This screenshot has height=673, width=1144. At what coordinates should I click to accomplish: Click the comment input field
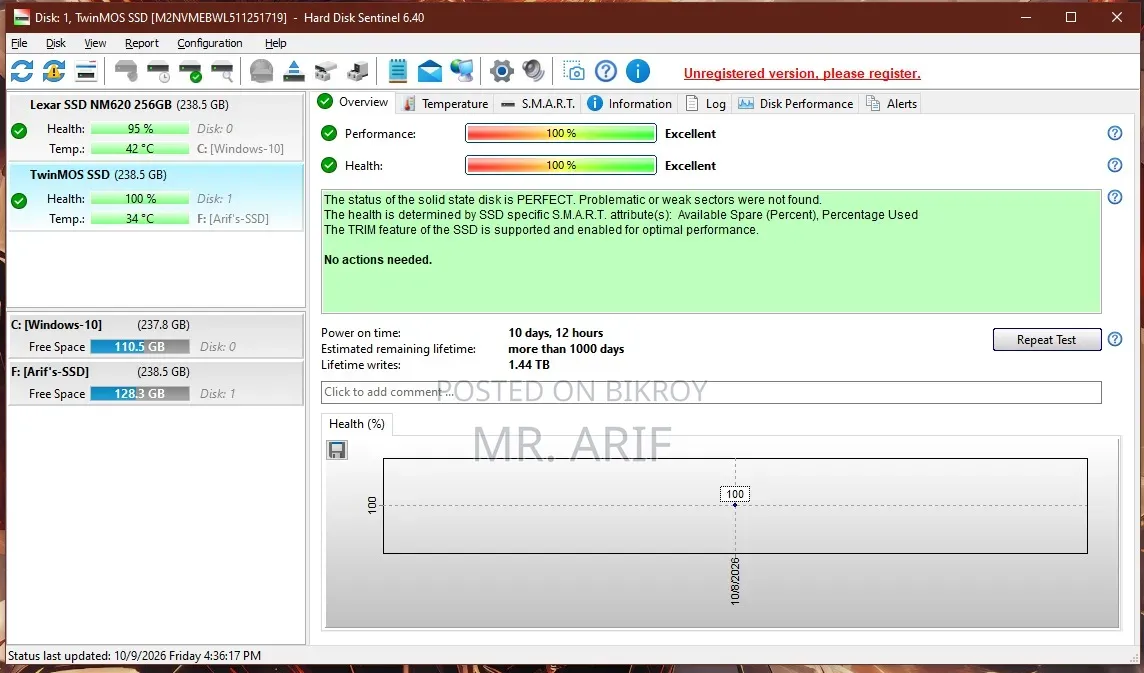pyautogui.click(x=711, y=392)
